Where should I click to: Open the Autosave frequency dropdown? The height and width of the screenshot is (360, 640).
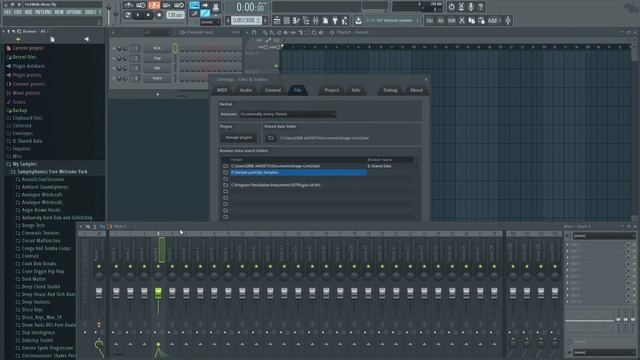pyautogui.click(x=287, y=114)
